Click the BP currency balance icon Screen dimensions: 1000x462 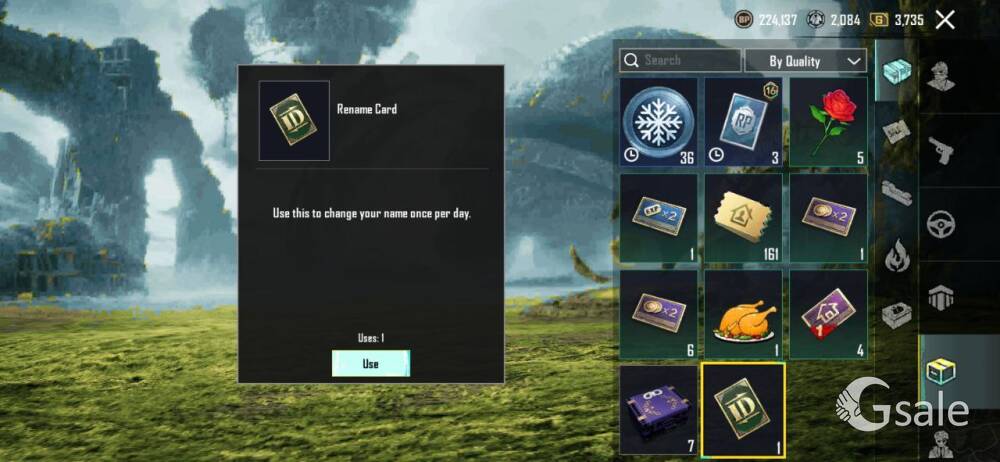[744, 20]
